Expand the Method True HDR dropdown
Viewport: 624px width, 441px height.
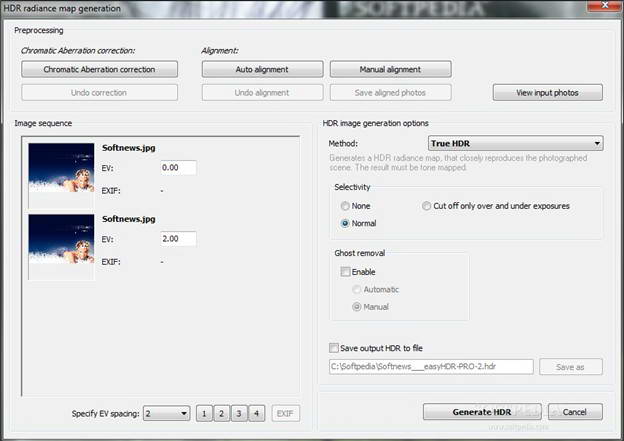[x=515, y=143]
